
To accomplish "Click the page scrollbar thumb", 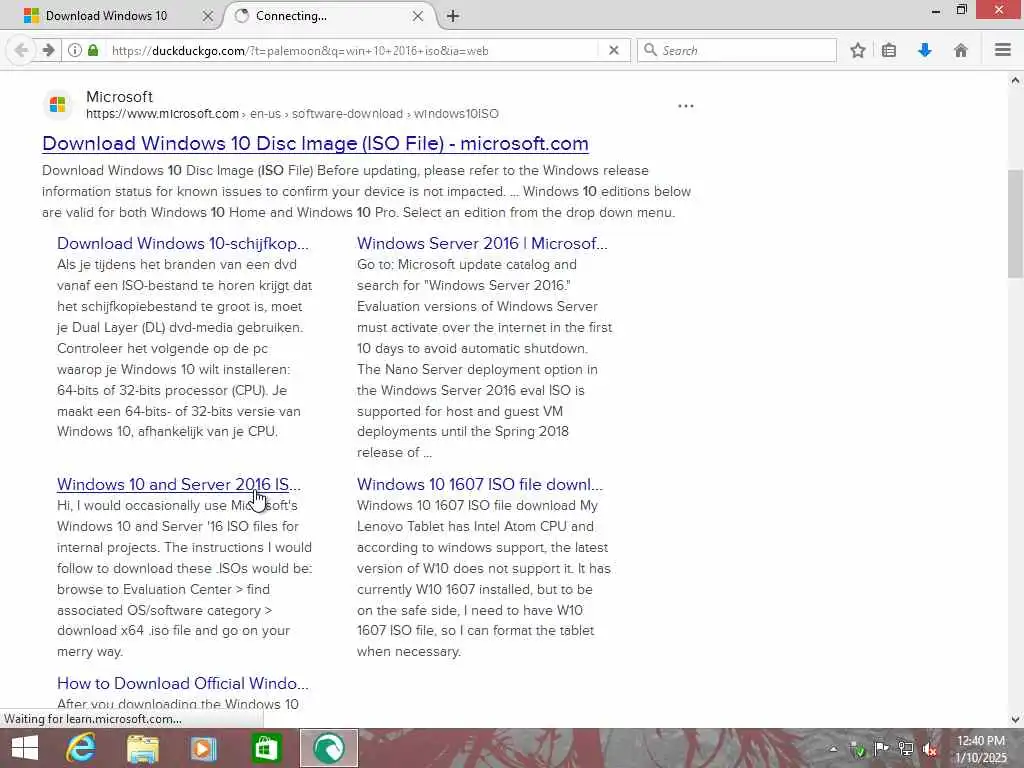I will click(x=1015, y=223).
